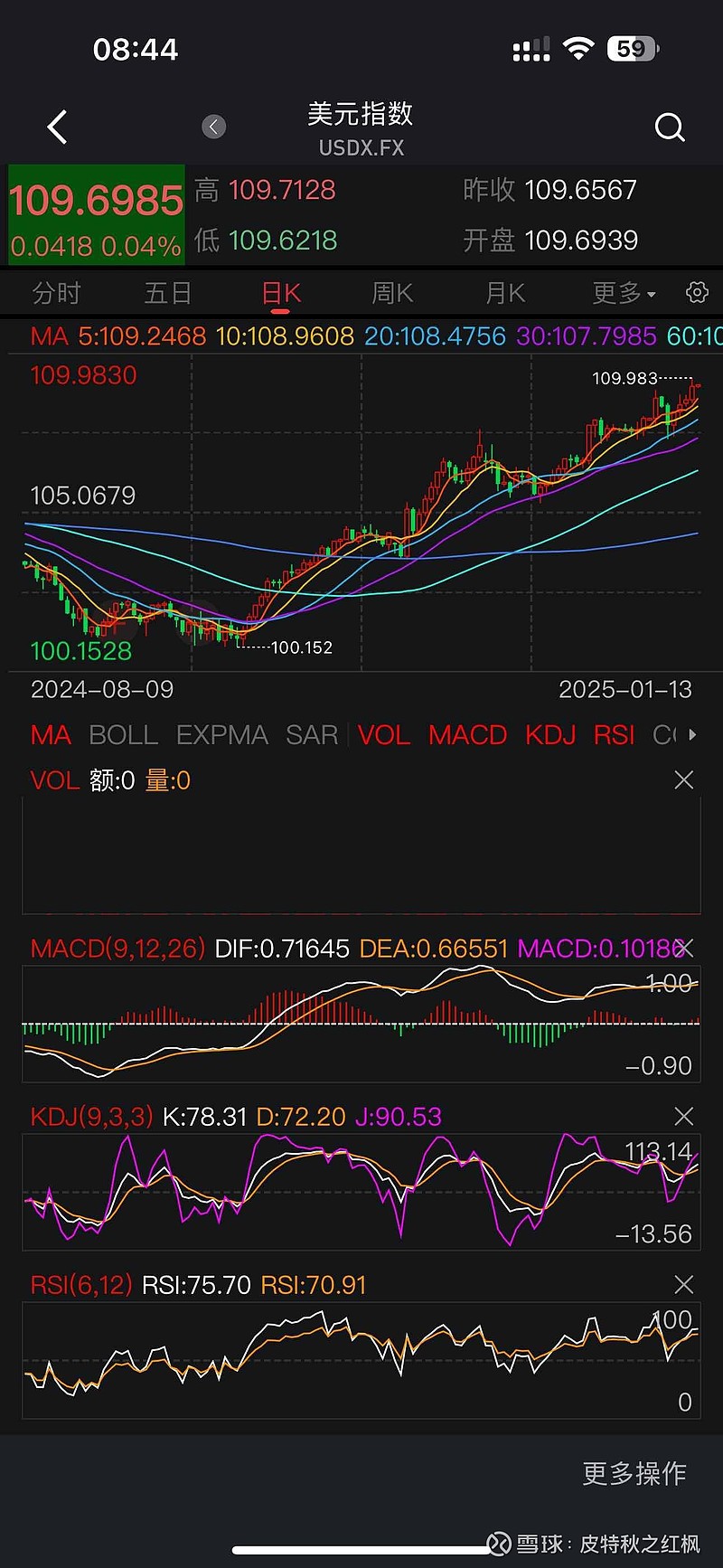Tap the previous symbol round arrow

tap(214, 127)
